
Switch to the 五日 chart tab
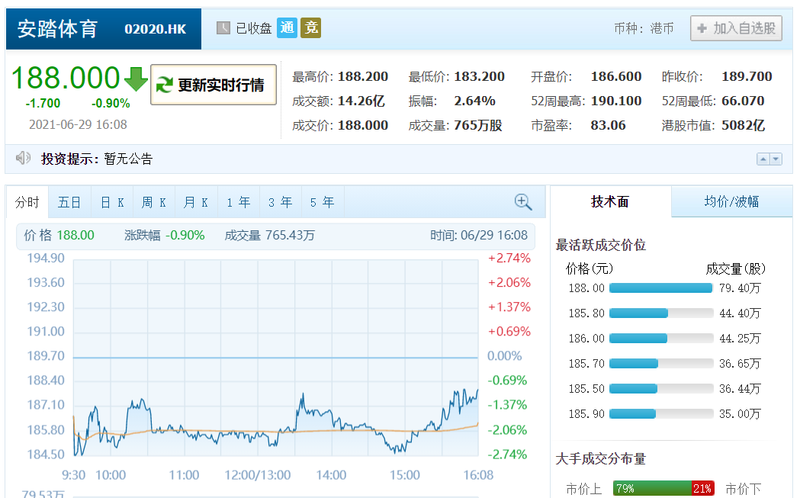(69, 203)
